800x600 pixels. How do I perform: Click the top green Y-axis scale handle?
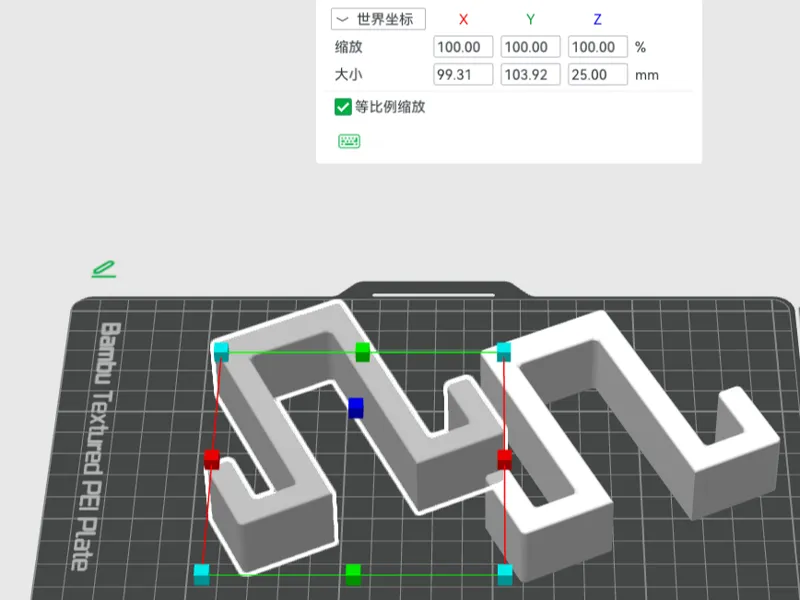[x=362, y=352]
